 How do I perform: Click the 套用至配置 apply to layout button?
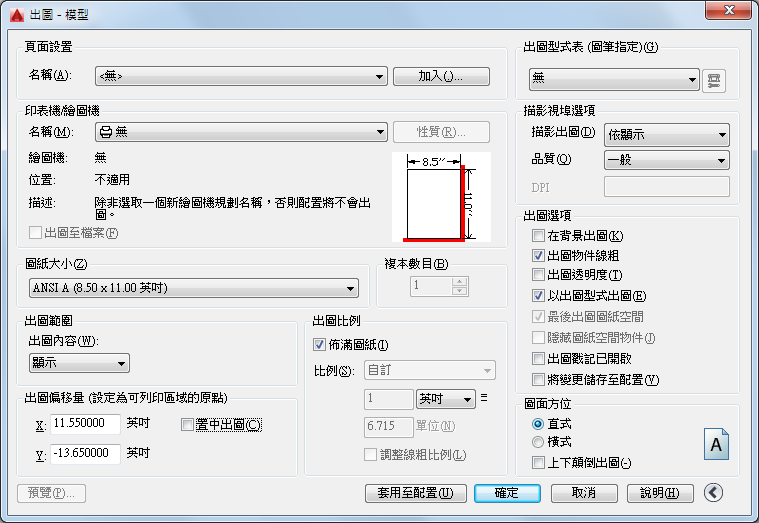[x=416, y=493]
